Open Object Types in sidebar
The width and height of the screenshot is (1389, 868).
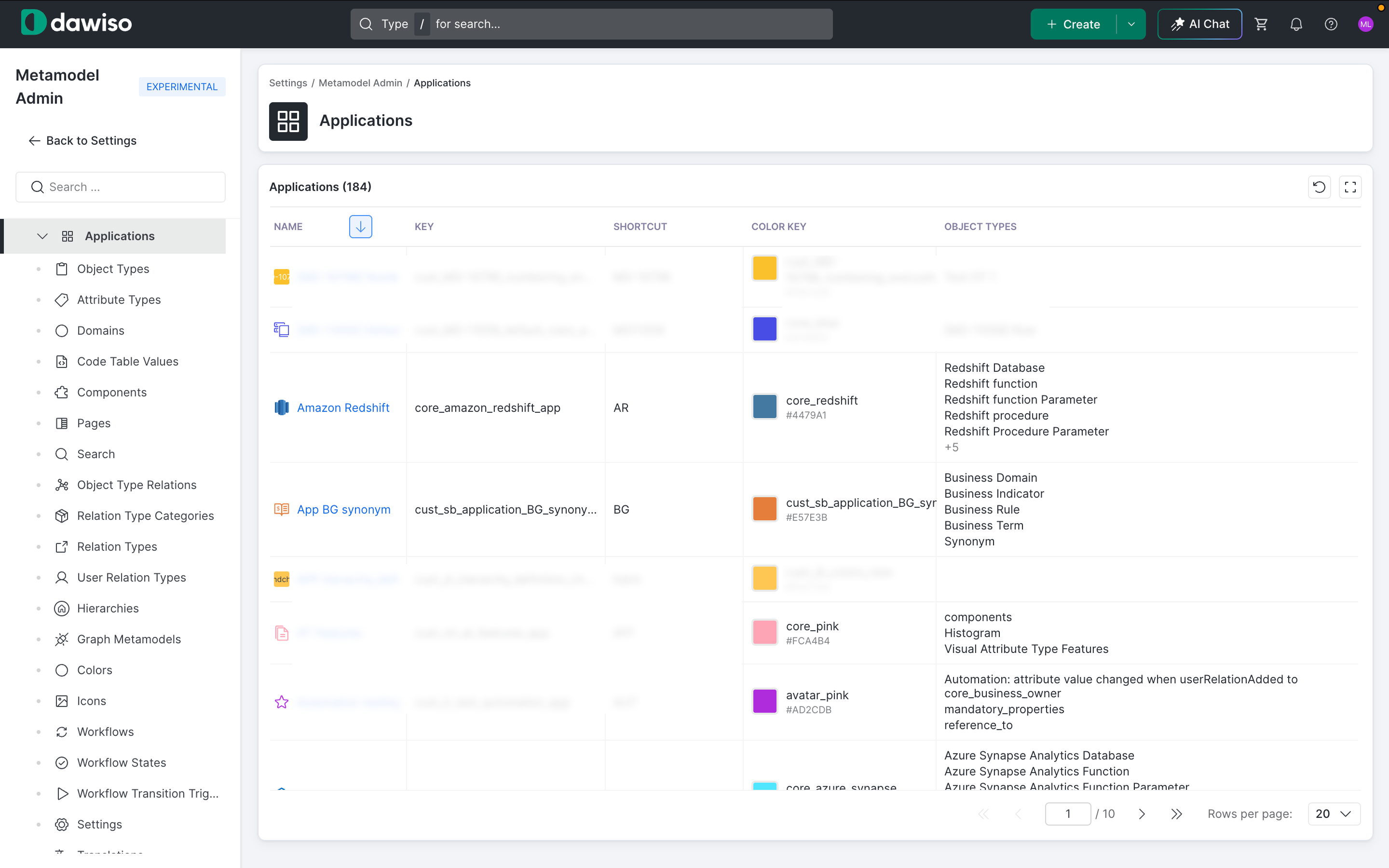(x=113, y=269)
